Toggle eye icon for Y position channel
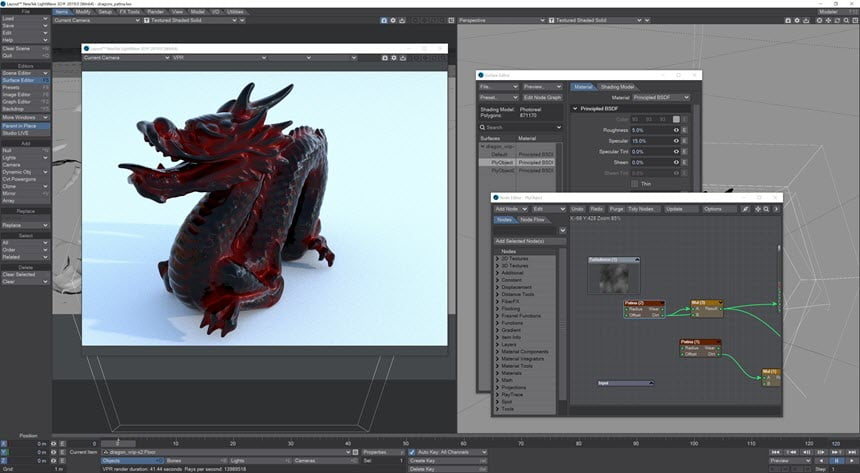 tap(54, 452)
